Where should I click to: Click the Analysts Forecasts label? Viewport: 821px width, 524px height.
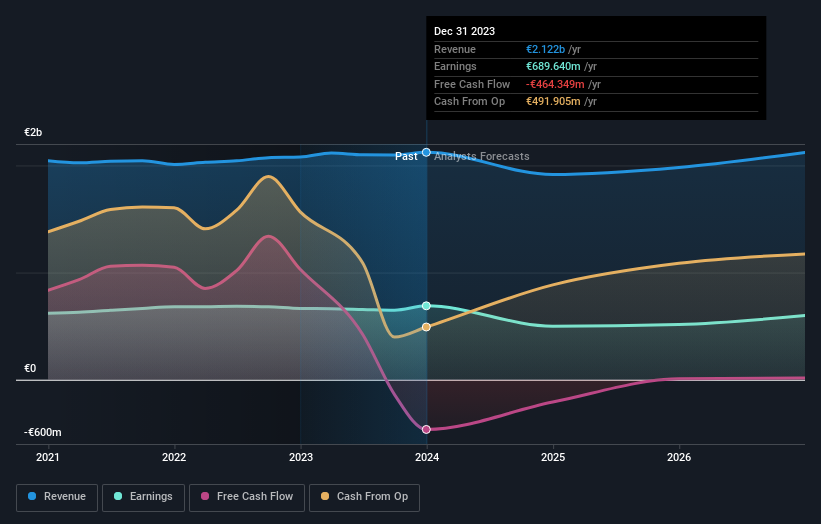click(x=482, y=156)
